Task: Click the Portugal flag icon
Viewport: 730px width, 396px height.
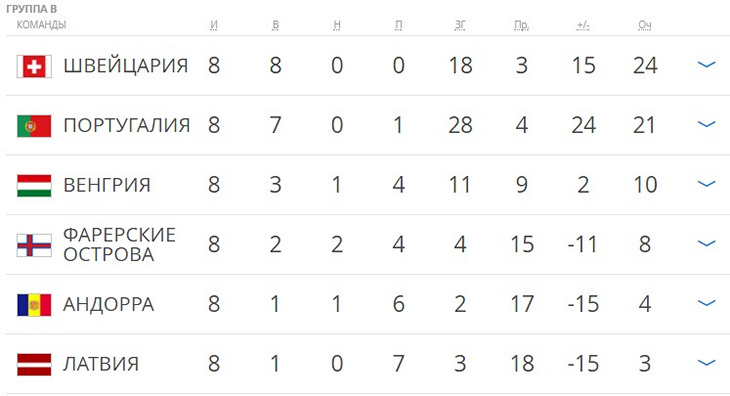Action: 34,126
